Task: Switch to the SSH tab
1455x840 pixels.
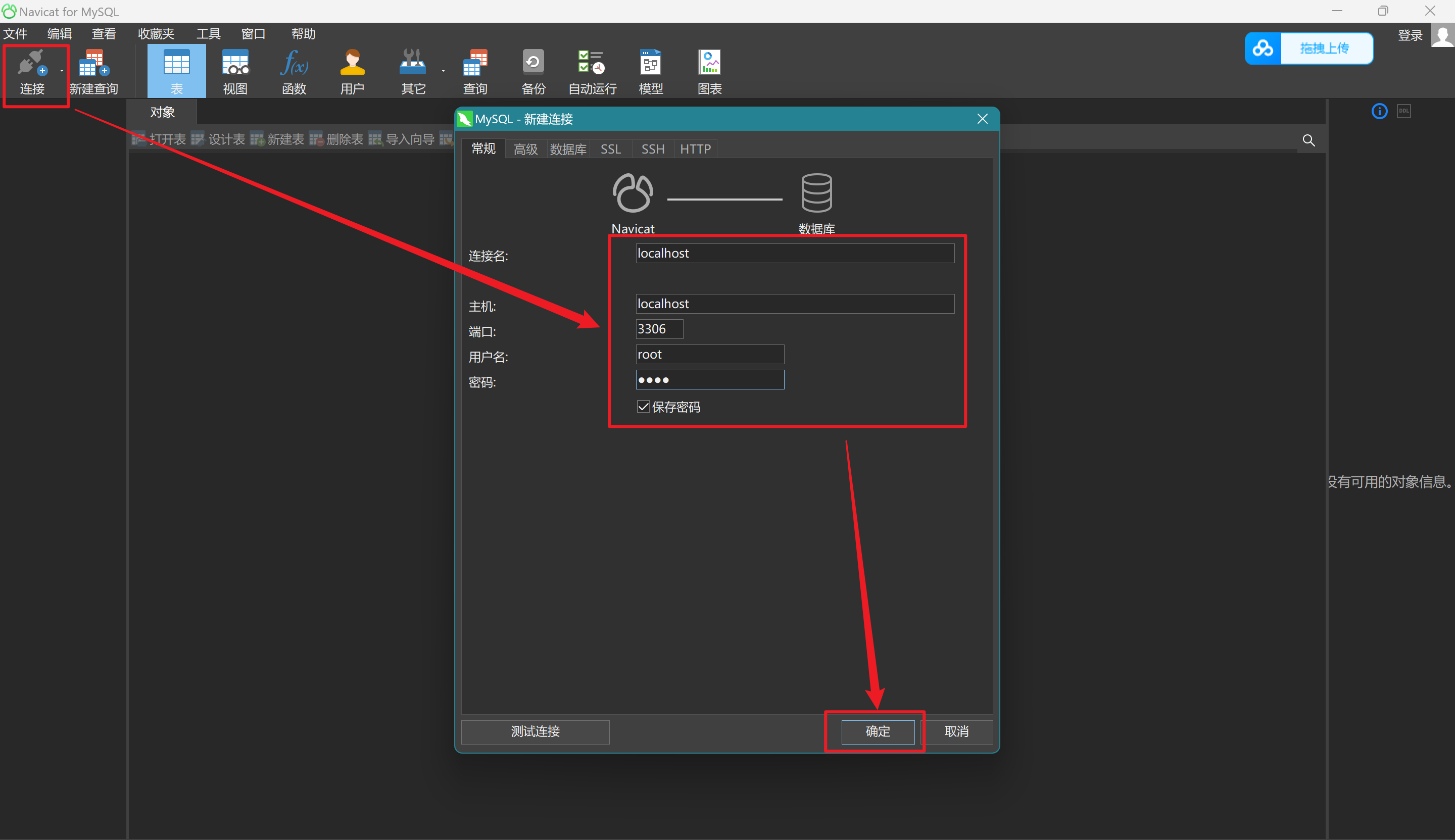Action: tap(653, 150)
